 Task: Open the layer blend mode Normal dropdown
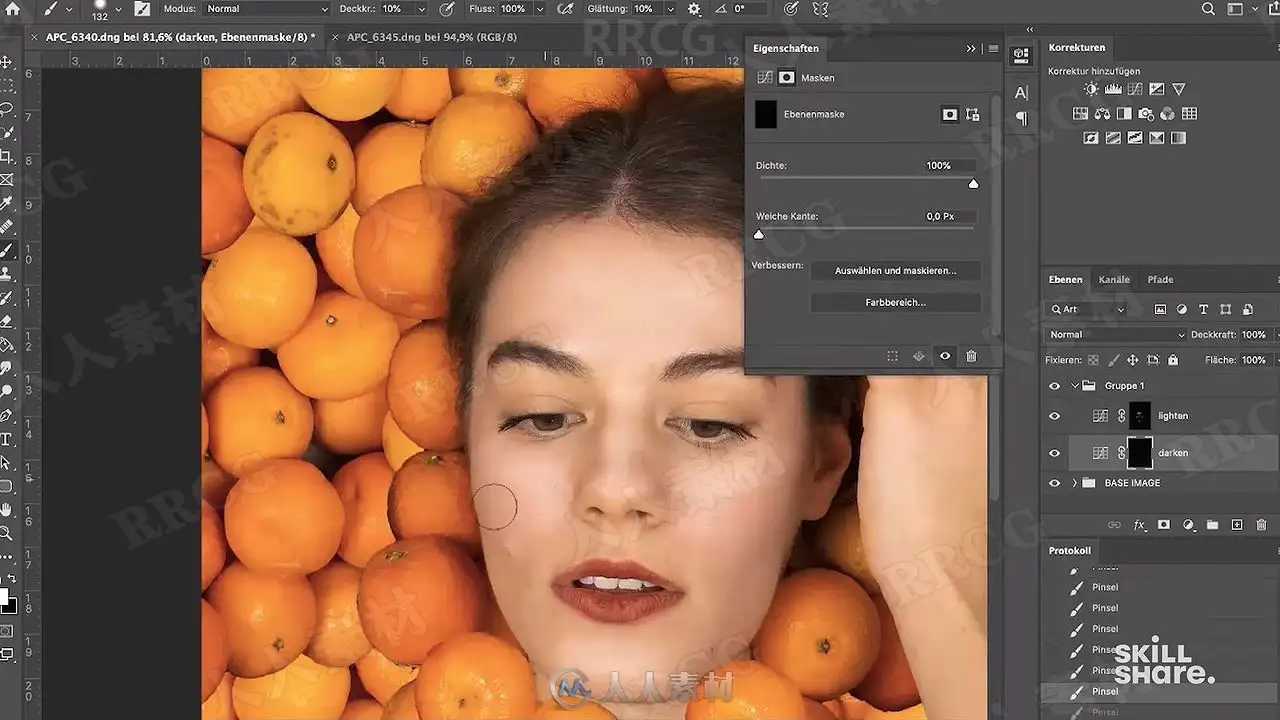(x=1116, y=335)
